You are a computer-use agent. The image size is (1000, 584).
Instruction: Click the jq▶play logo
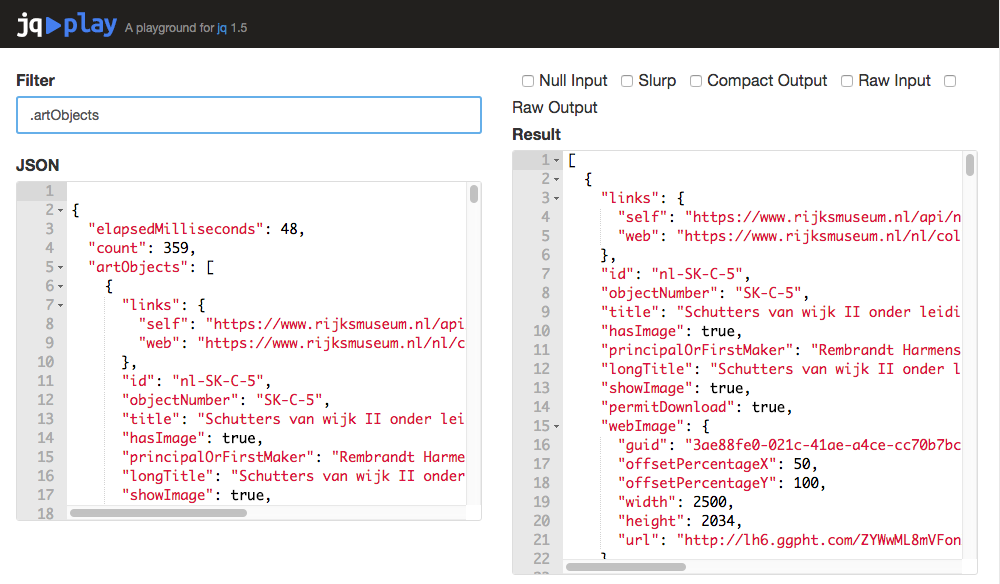(x=65, y=24)
